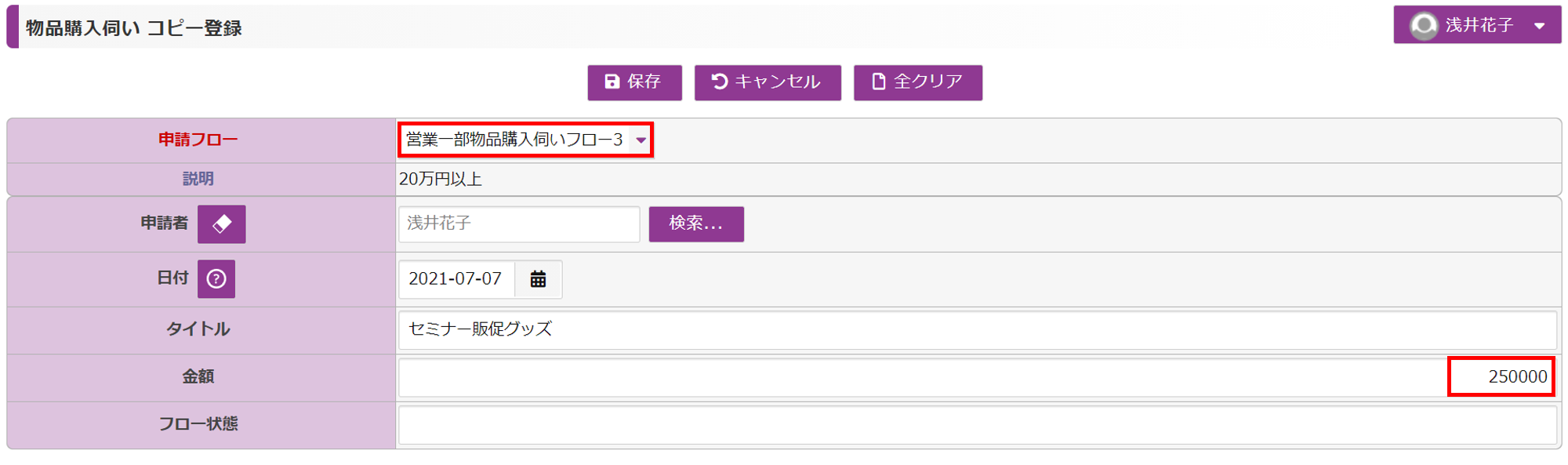Click the 金額 label
The width and height of the screenshot is (1568, 465).
click(x=198, y=377)
